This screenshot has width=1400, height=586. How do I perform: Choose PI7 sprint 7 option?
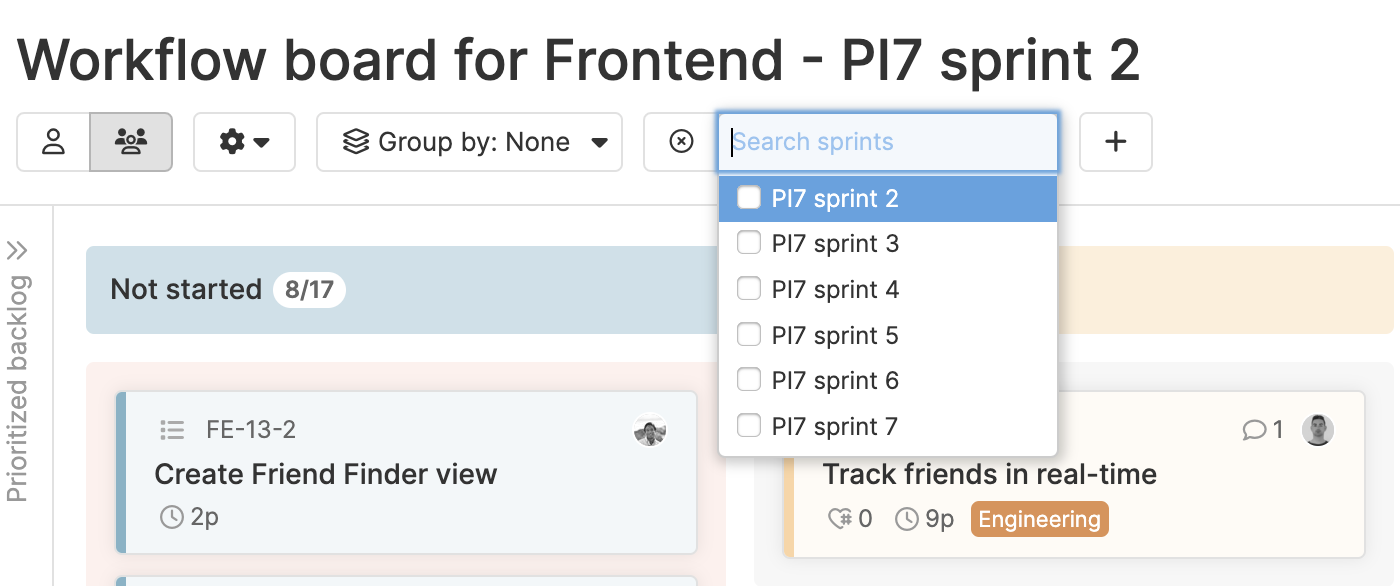click(888, 427)
